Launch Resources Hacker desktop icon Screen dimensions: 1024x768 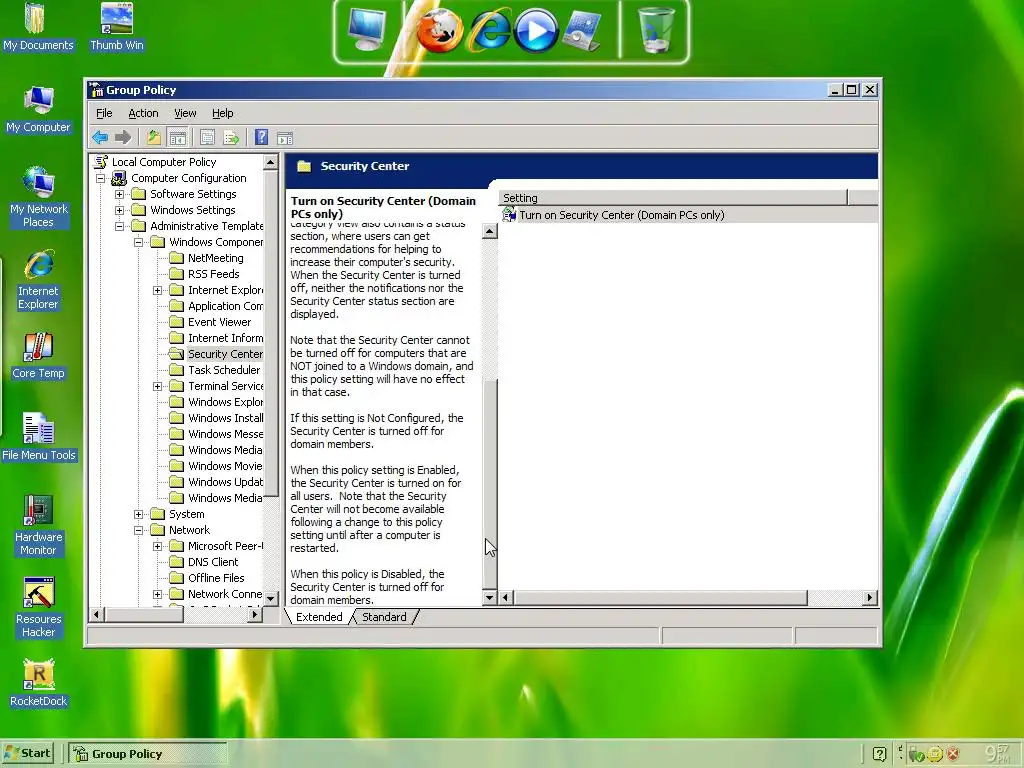[x=39, y=608]
